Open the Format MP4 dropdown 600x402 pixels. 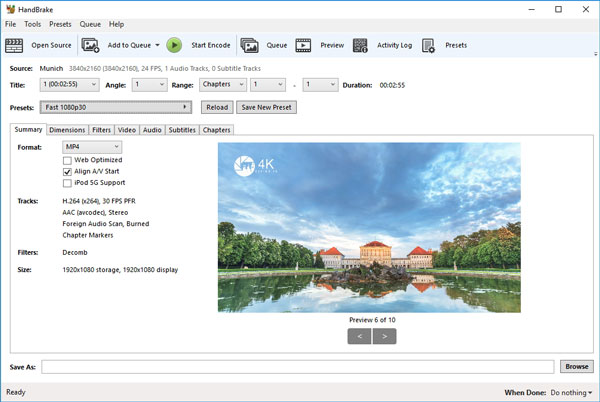coord(91,147)
